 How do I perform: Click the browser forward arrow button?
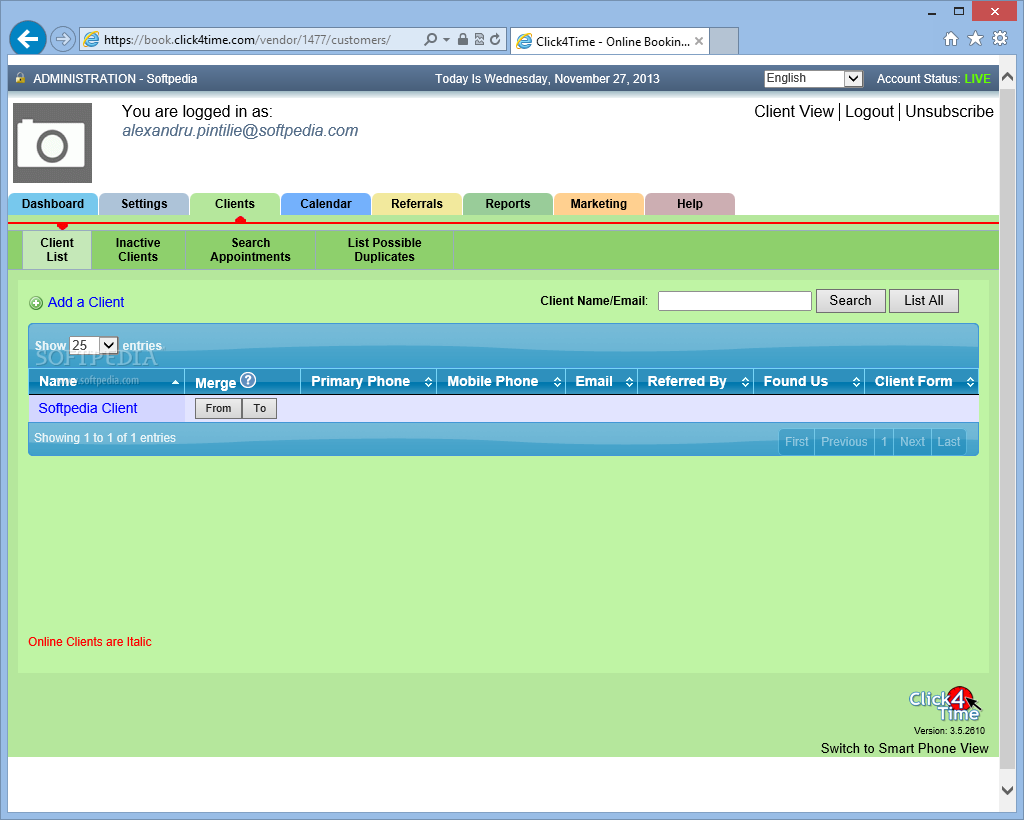point(63,39)
